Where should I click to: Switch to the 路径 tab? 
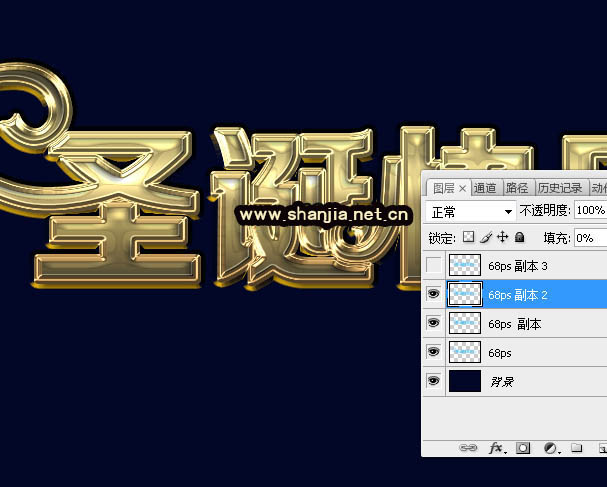point(517,188)
